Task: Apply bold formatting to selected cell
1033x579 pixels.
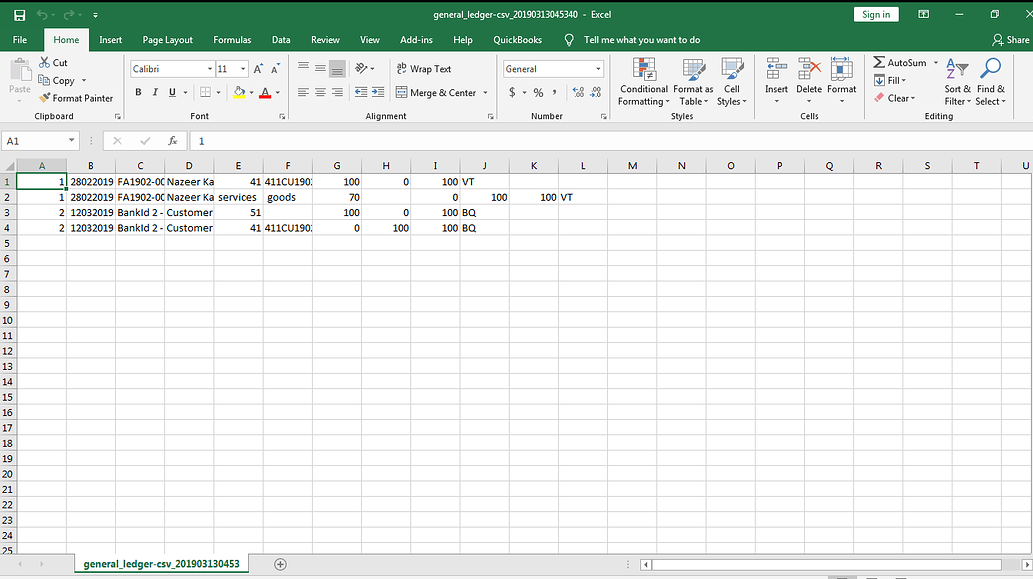Action: [x=138, y=92]
